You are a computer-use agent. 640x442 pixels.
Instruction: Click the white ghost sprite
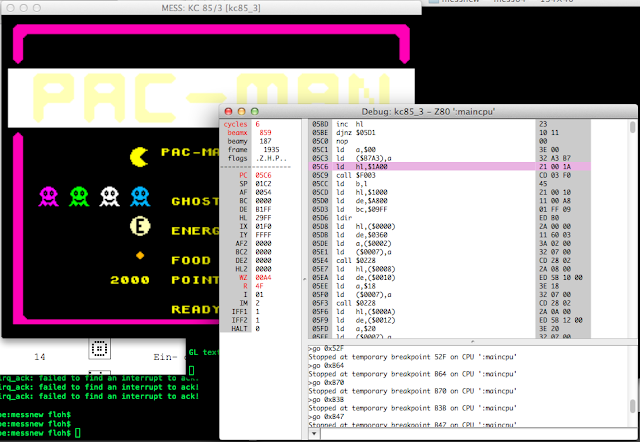click(109, 196)
